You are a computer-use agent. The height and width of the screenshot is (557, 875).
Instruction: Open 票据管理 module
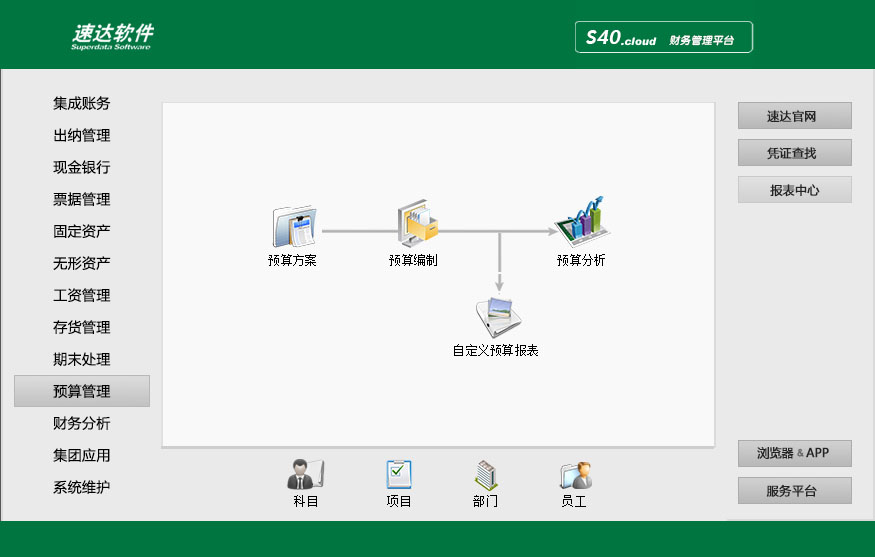point(81,199)
